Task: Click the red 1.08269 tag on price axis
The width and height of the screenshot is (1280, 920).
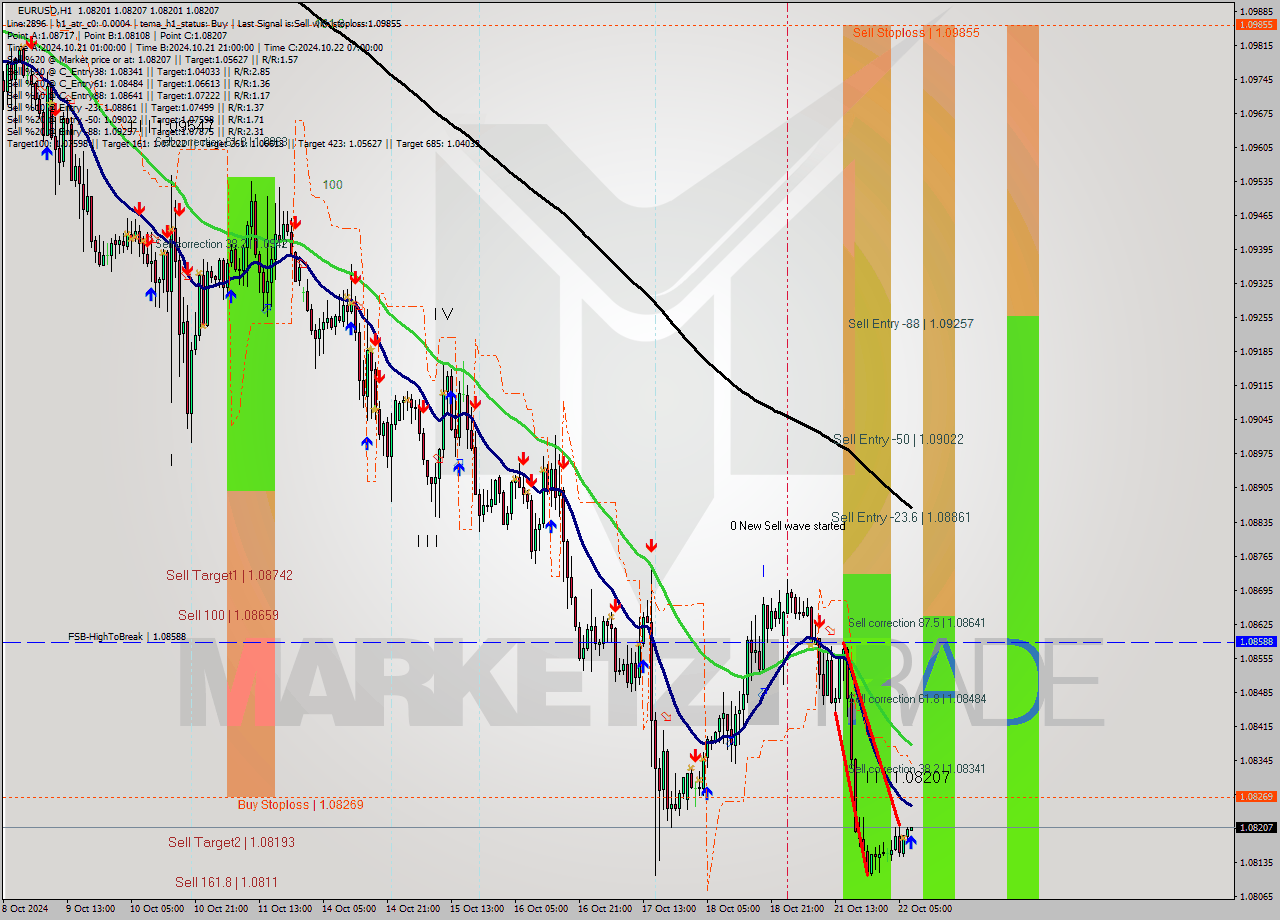Action: point(1255,797)
